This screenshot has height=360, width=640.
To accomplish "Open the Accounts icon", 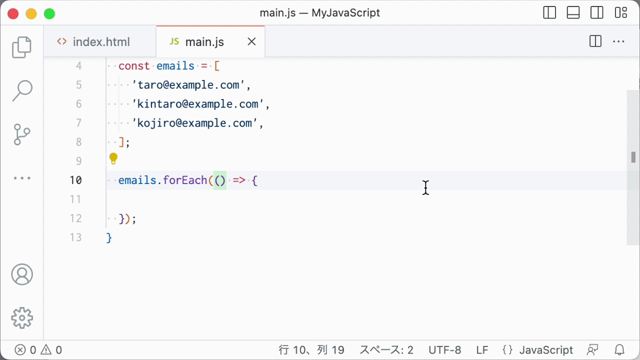I will pyautogui.click(x=22, y=274).
